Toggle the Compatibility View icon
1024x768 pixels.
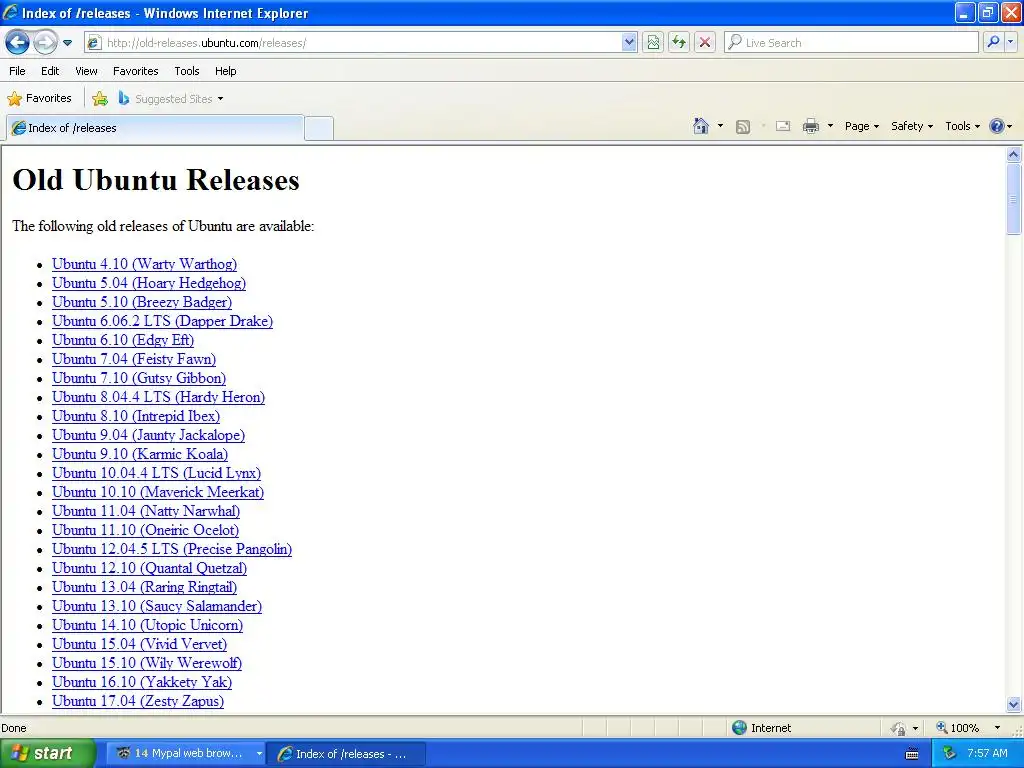(652, 43)
